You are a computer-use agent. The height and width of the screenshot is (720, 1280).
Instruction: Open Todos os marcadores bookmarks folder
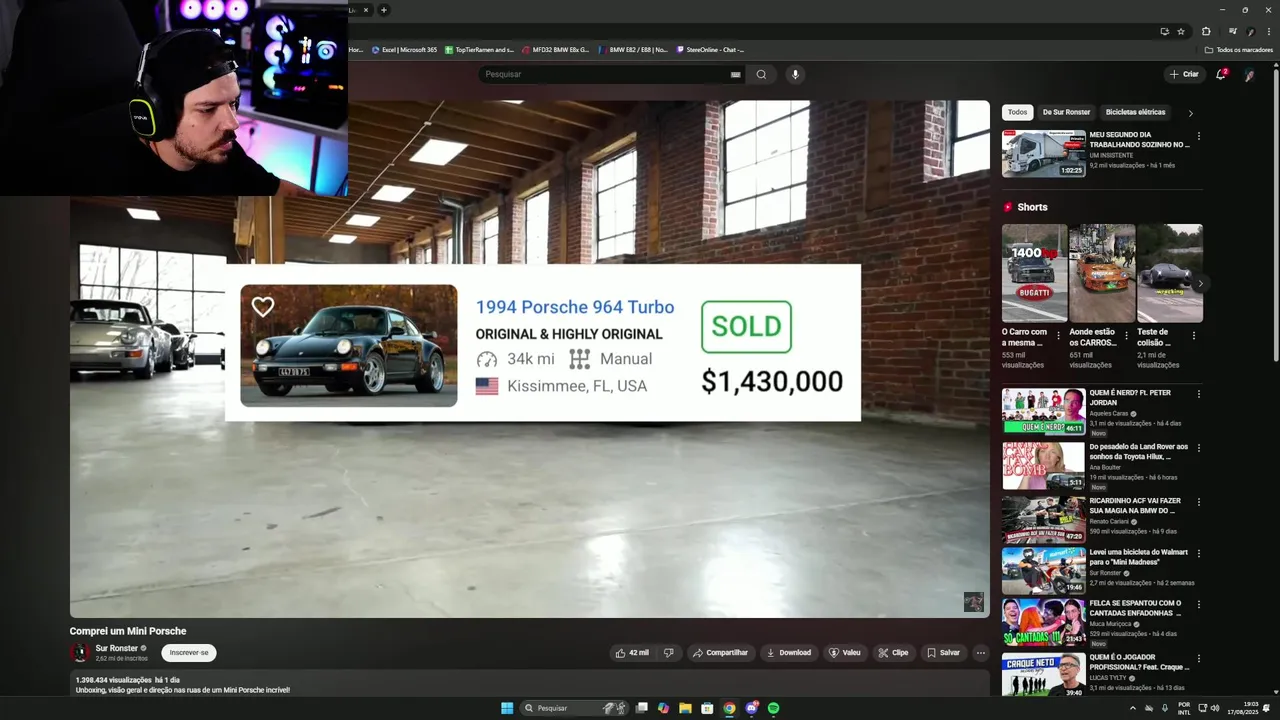click(1239, 49)
